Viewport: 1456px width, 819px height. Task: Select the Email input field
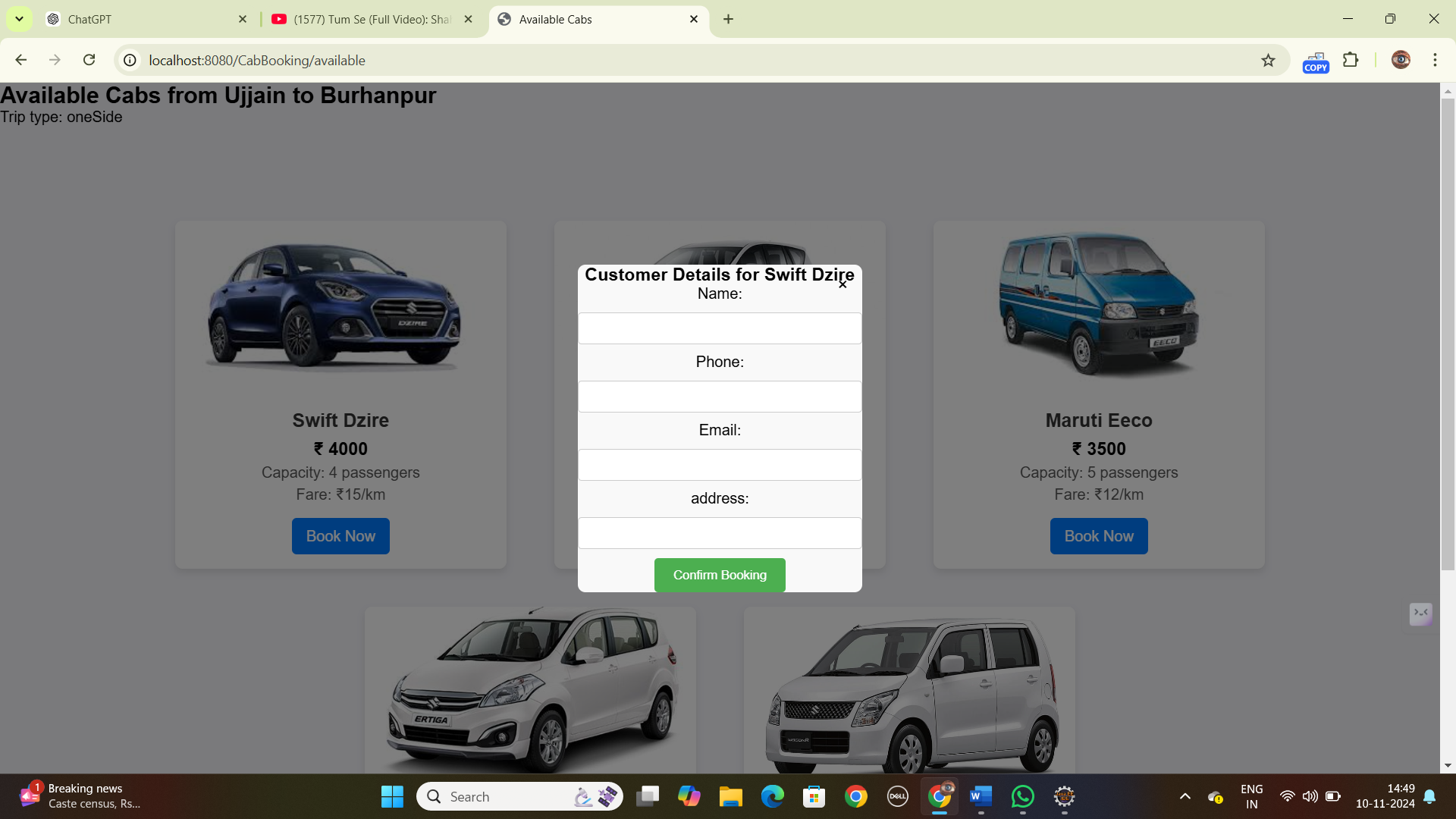click(x=720, y=465)
